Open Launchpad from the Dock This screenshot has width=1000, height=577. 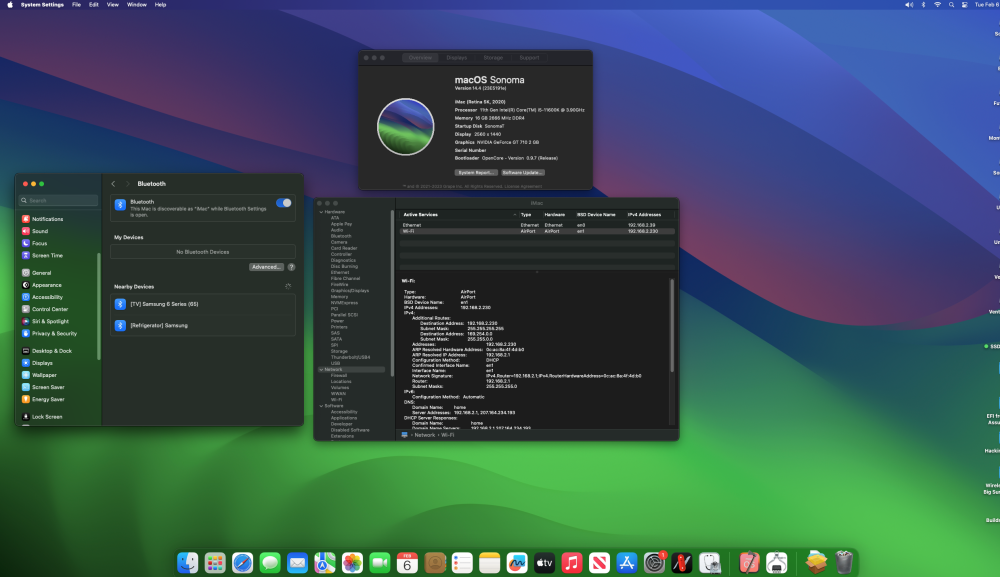(x=215, y=563)
